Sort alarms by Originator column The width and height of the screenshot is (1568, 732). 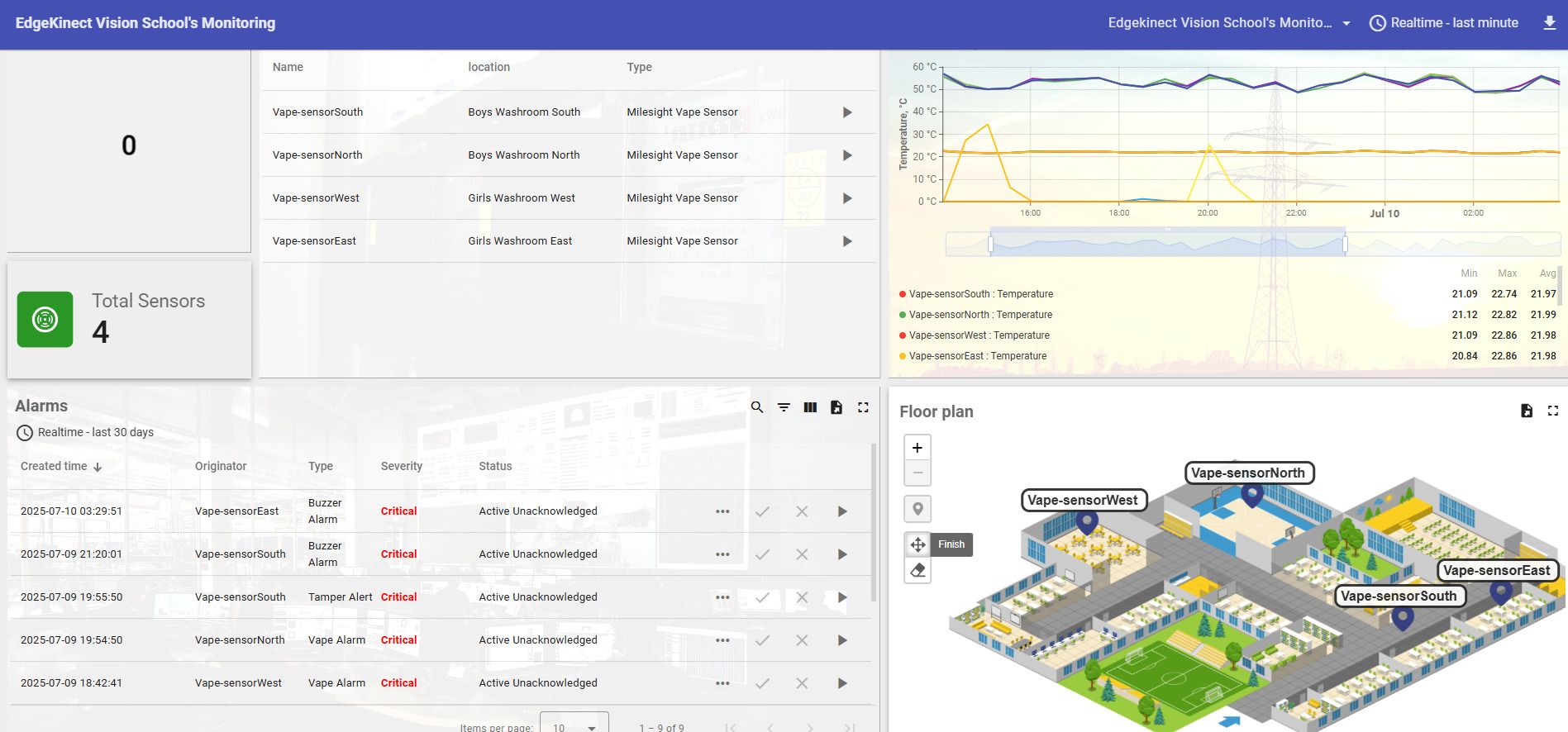(221, 467)
